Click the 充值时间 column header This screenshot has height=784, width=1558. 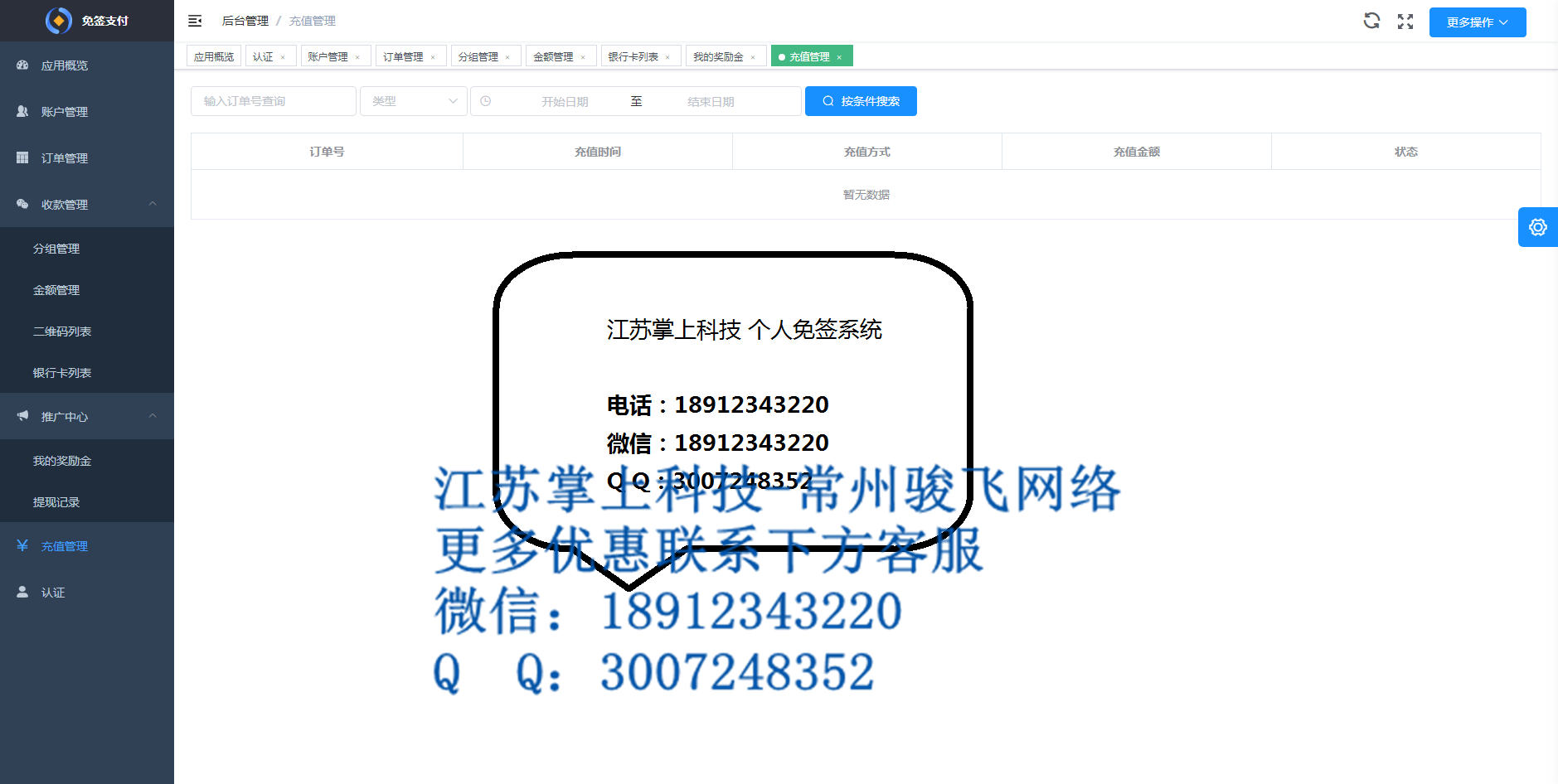(x=598, y=152)
